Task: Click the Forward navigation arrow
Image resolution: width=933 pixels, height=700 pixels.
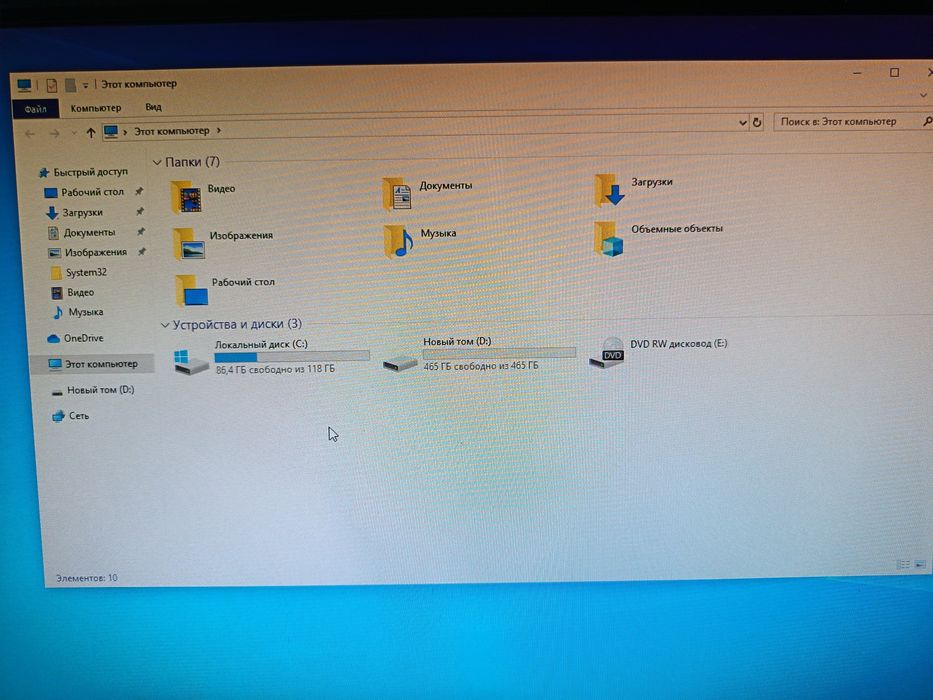Action: (x=54, y=133)
